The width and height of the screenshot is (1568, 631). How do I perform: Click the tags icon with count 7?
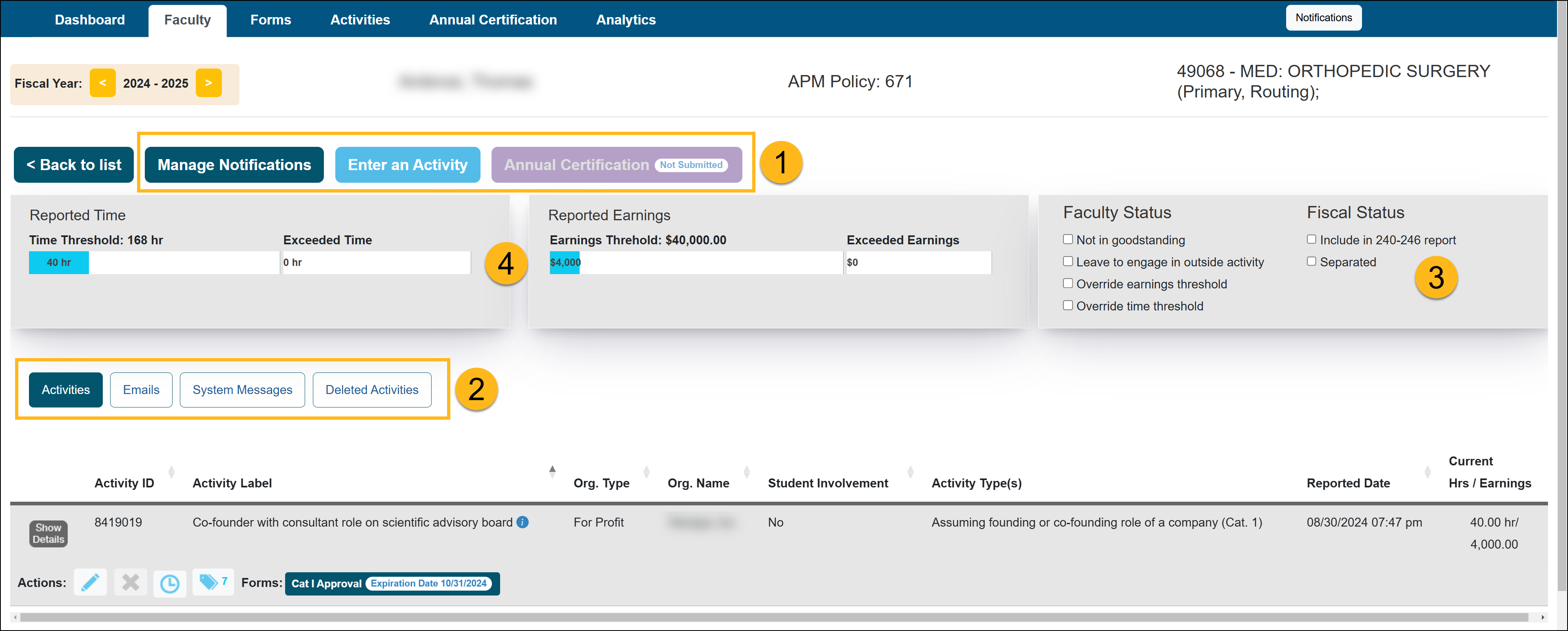tap(213, 582)
